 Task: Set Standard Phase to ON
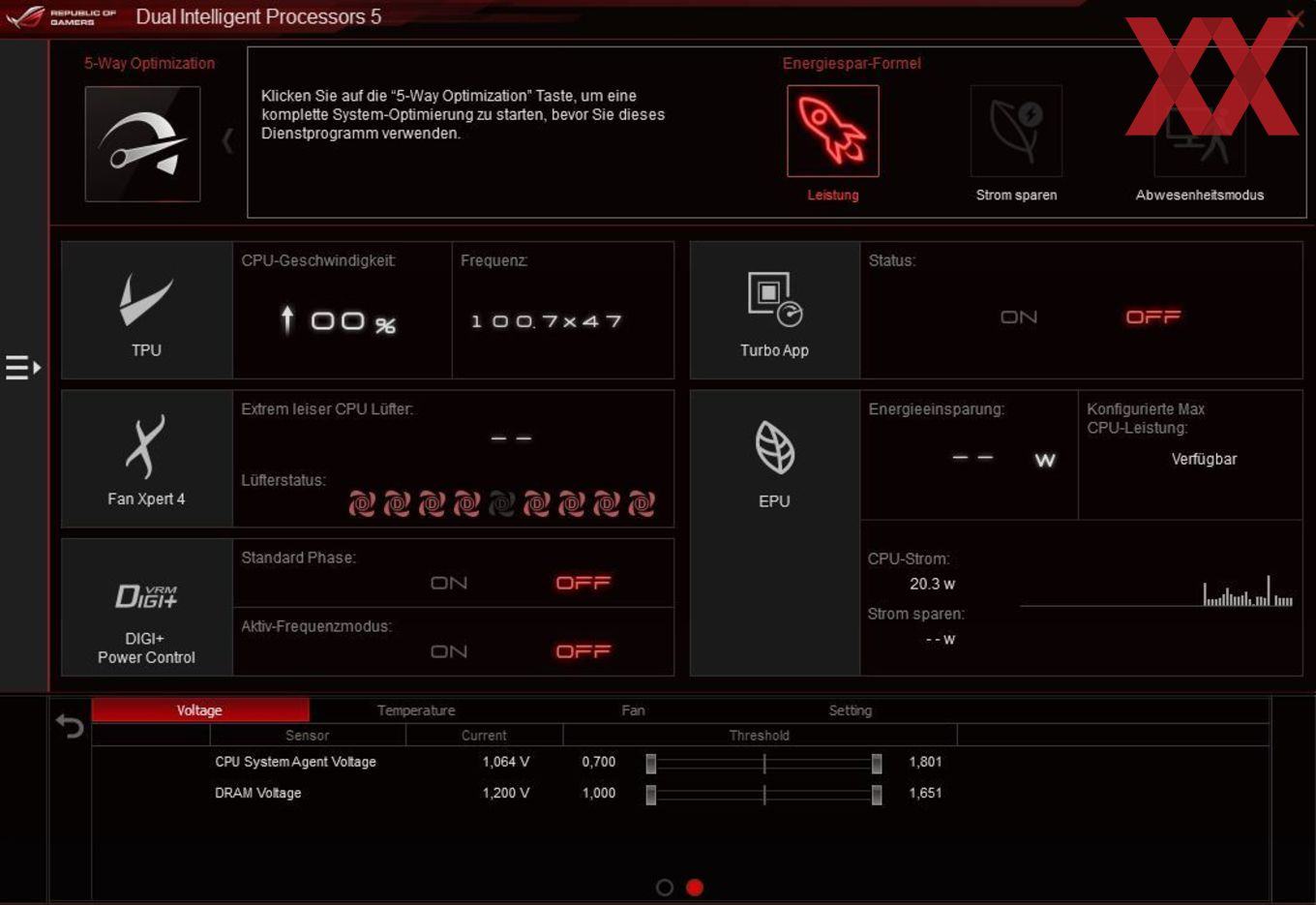coord(449,583)
